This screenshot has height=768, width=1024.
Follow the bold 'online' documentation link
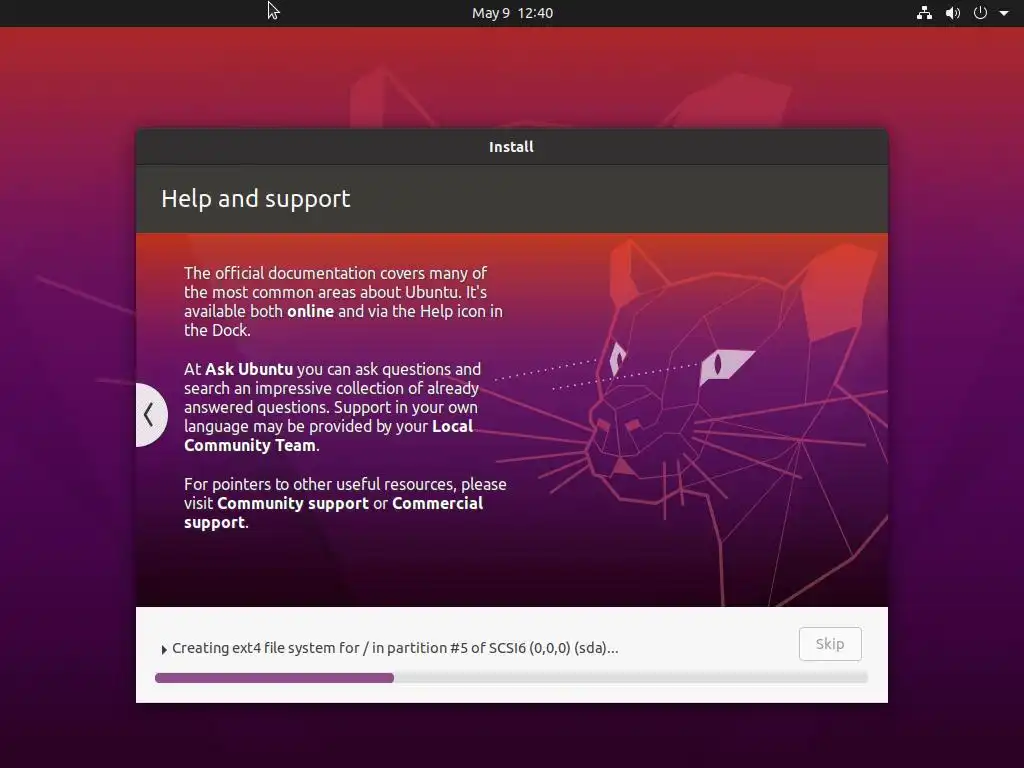(310, 312)
